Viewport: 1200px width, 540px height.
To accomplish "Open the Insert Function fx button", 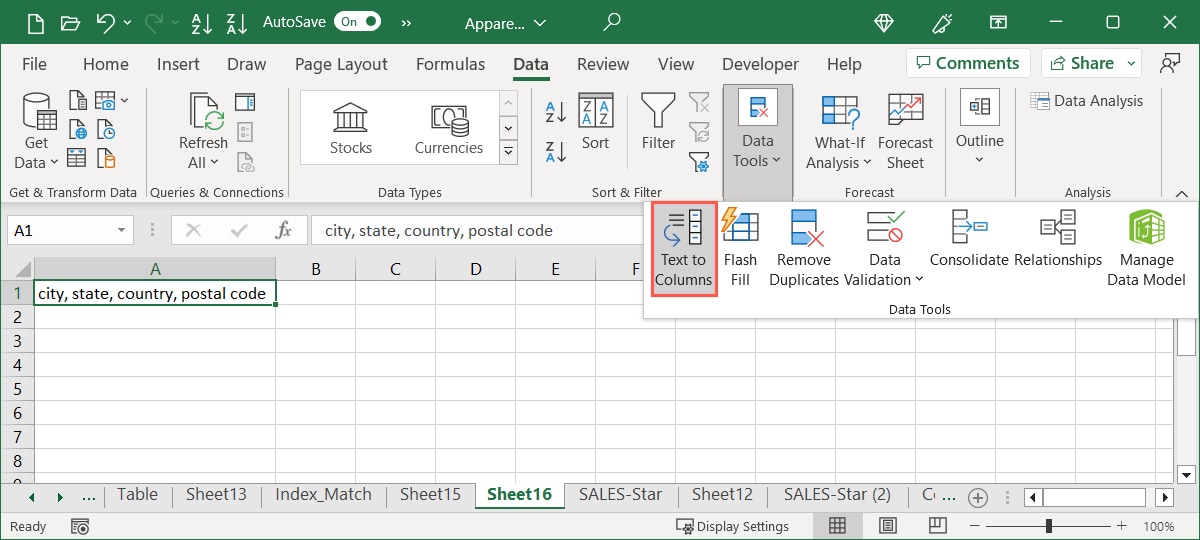I will [283, 230].
